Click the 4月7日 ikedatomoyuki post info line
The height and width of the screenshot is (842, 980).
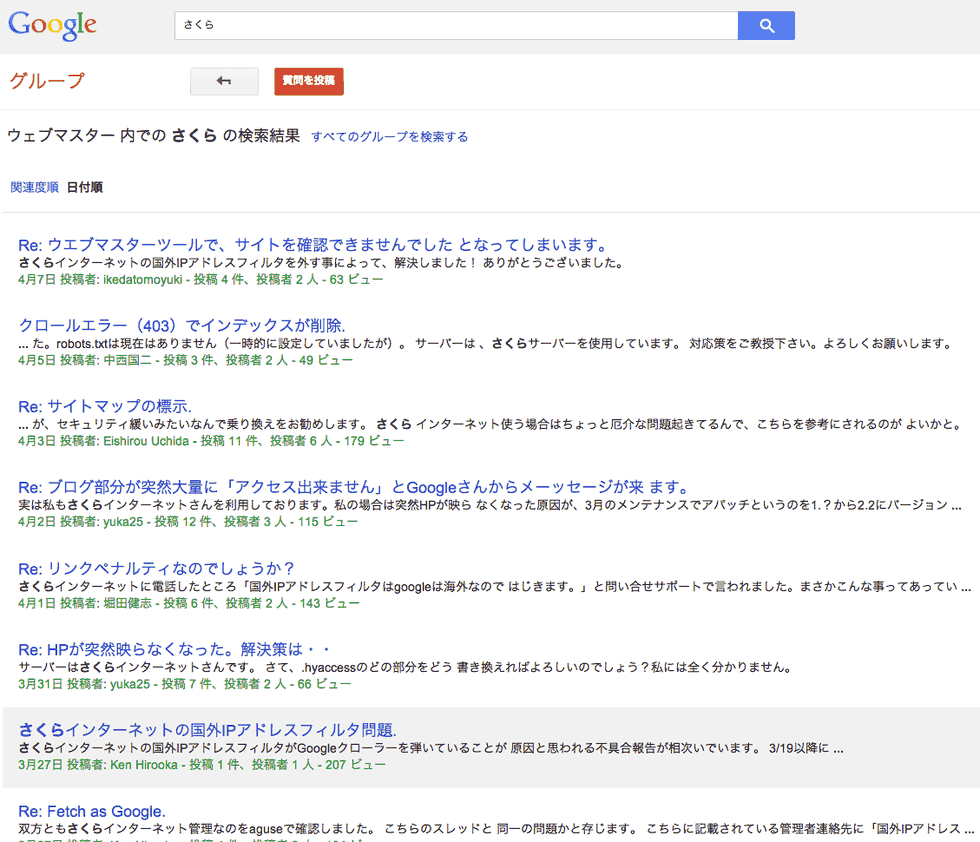(200, 279)
